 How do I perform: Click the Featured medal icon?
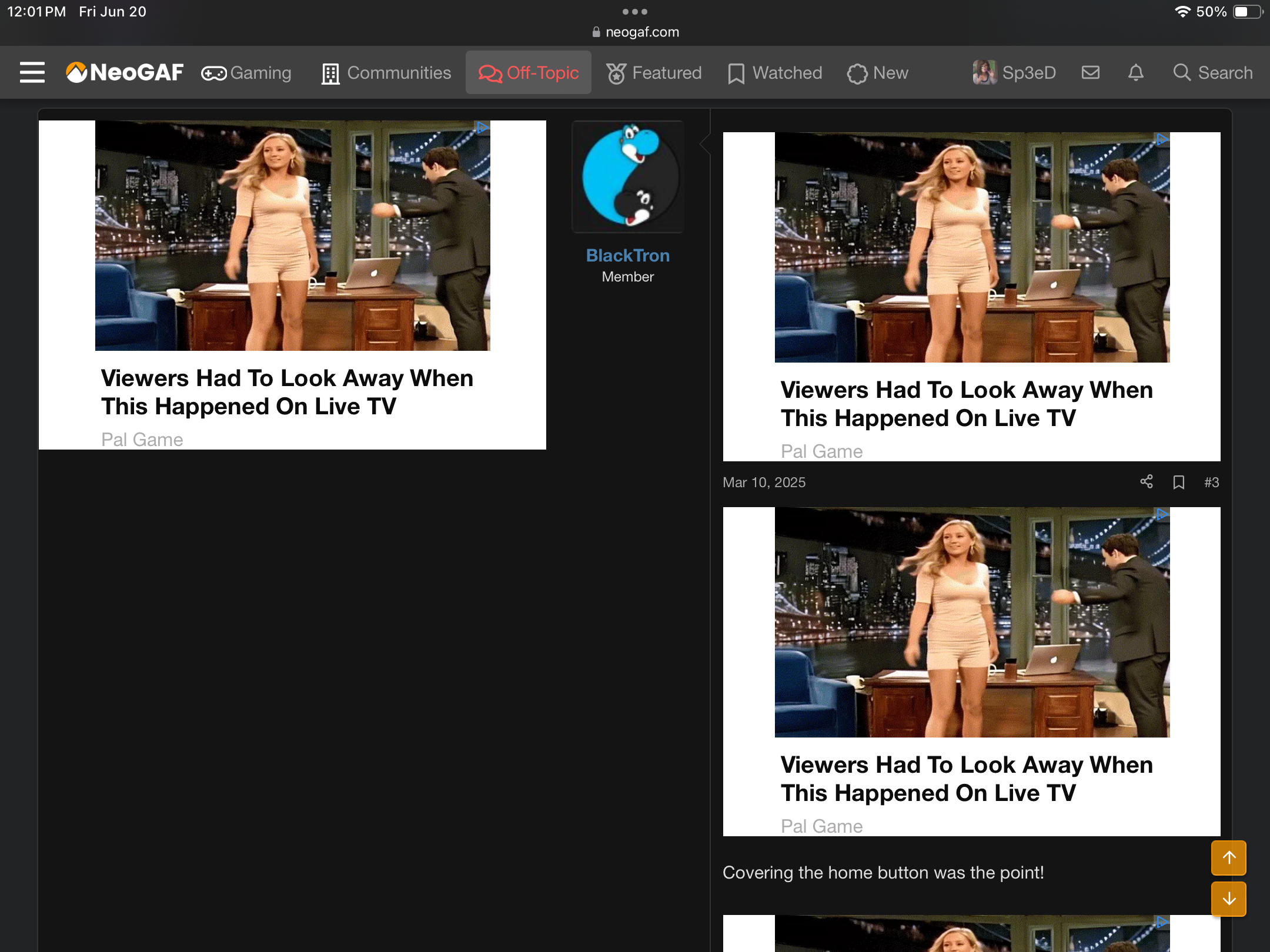616,73
